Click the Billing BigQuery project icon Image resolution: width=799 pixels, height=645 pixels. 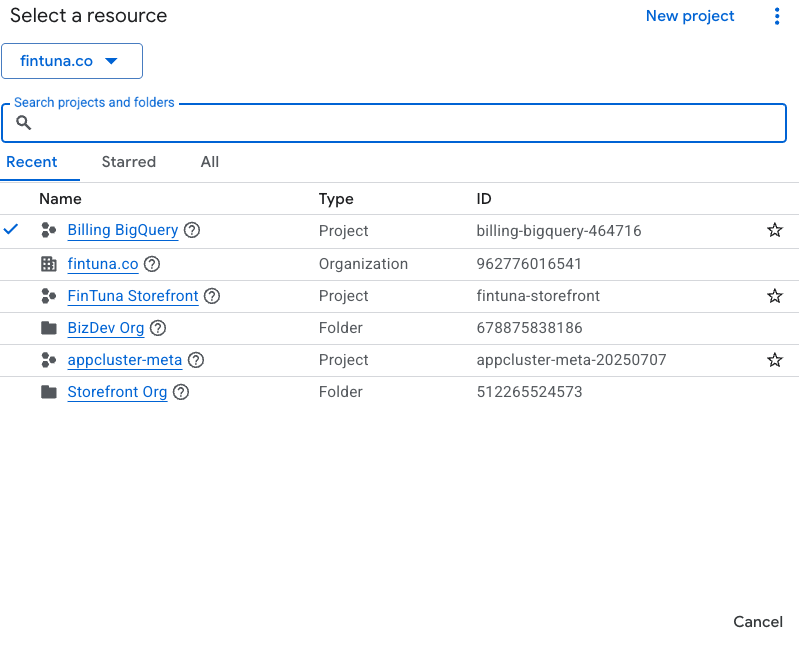coord(48,230)
